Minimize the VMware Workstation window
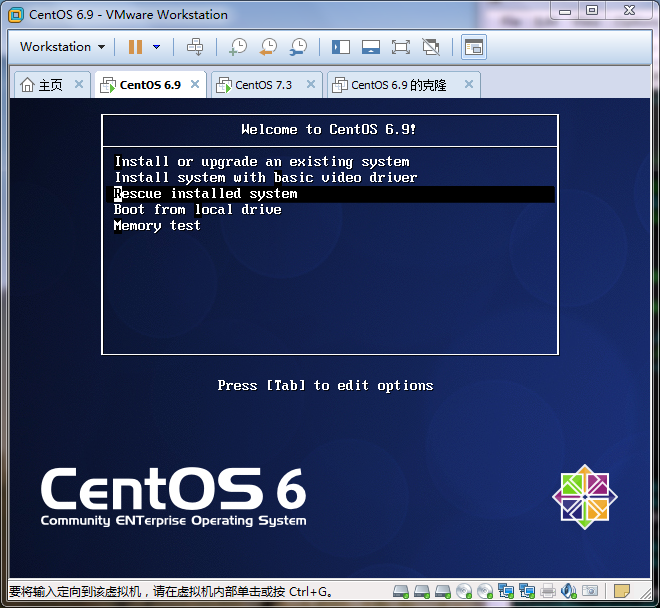The height and width of the screenshot is (608, 660). (565, 11)
